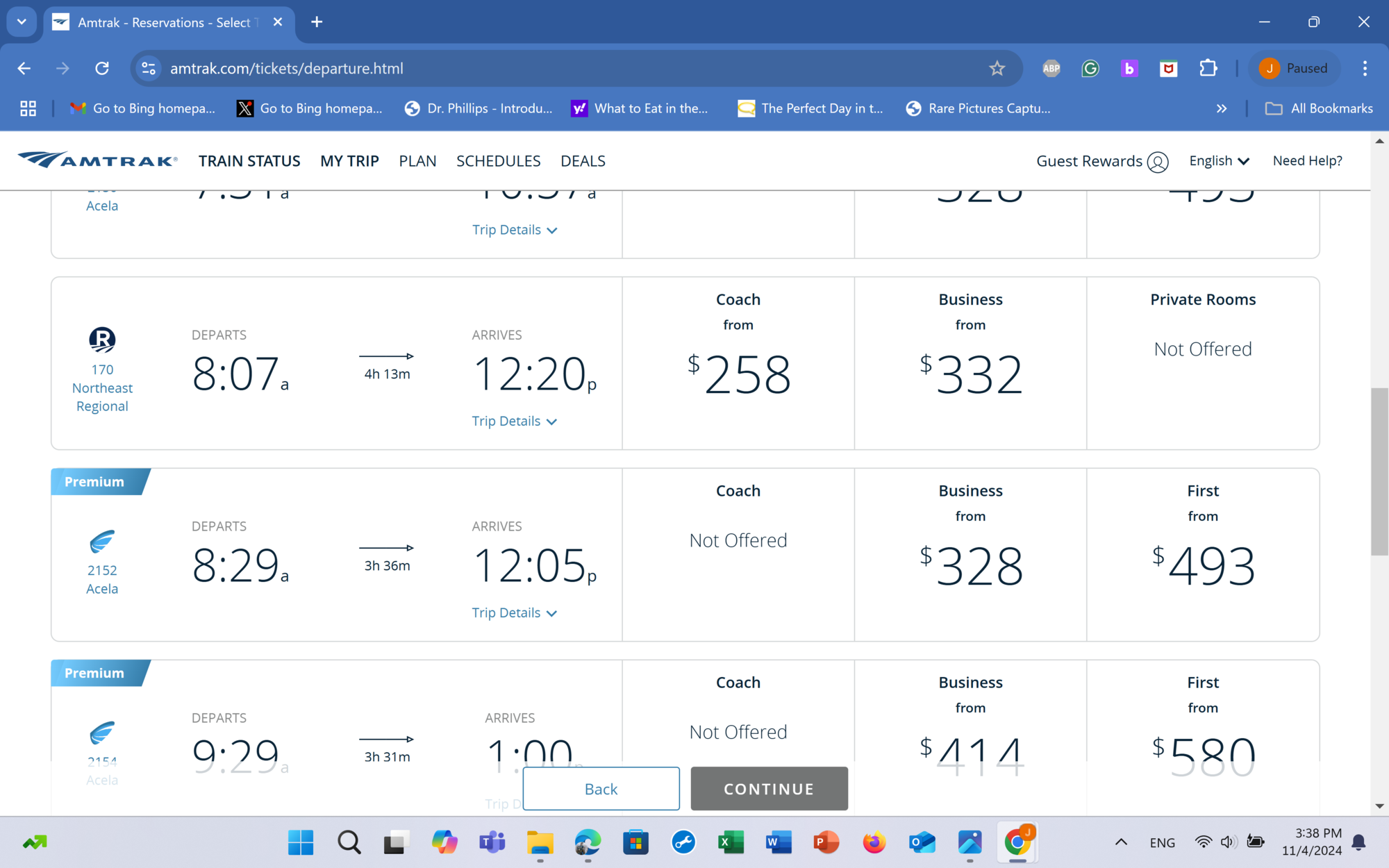
Task: Open the TRAIN STATUS menu item
Action: point(249,161)
